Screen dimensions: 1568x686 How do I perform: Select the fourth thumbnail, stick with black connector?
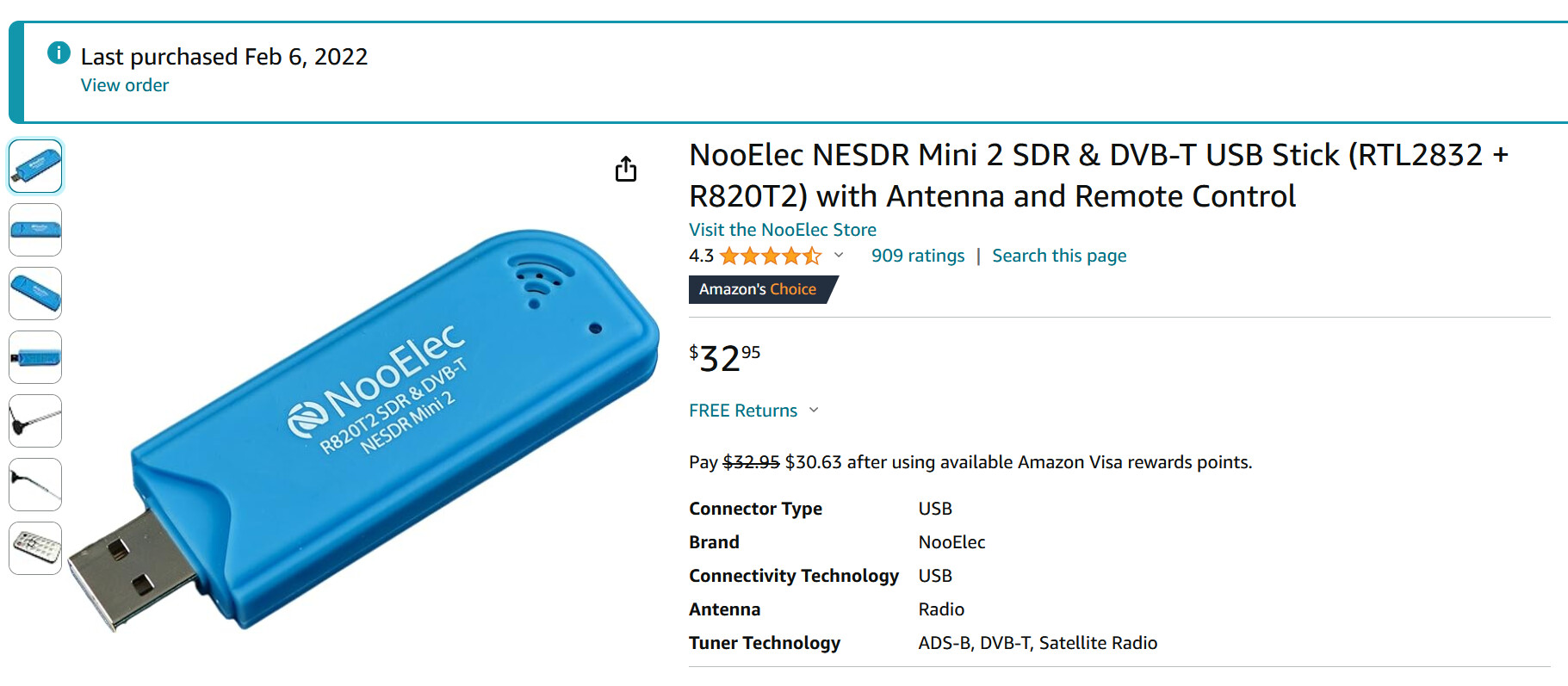coord(35,357)
